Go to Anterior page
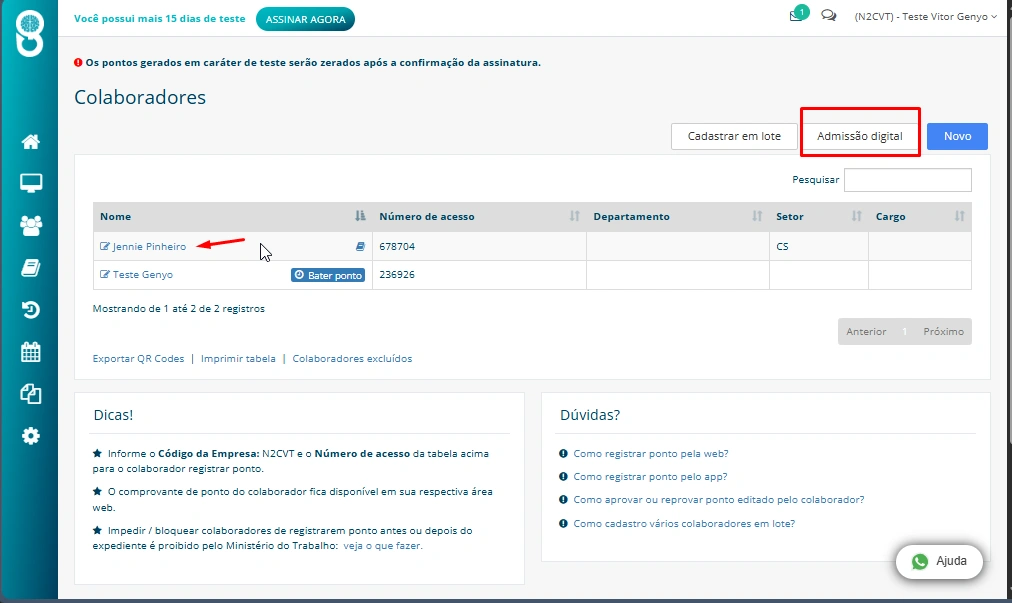Screen dimensions: 1012x603 (866, 331)
